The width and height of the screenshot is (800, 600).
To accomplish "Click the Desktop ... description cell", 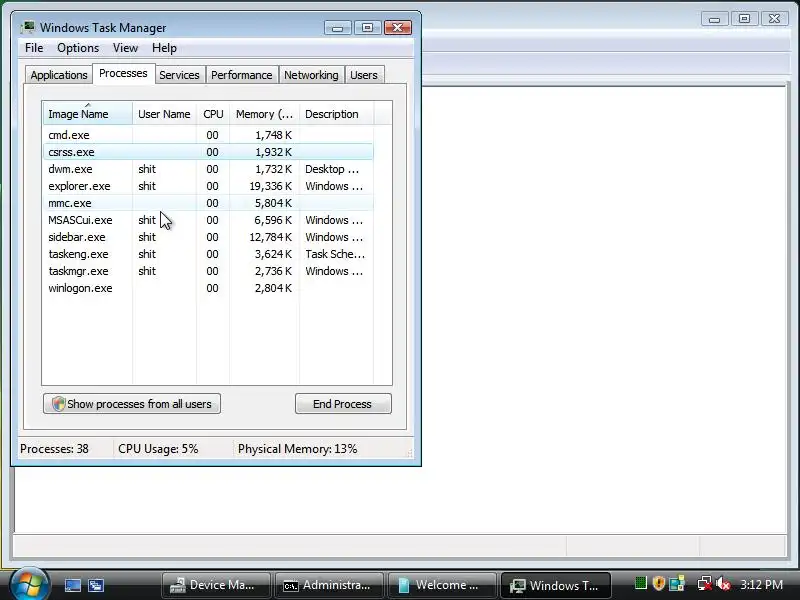I will click(332, 169).
